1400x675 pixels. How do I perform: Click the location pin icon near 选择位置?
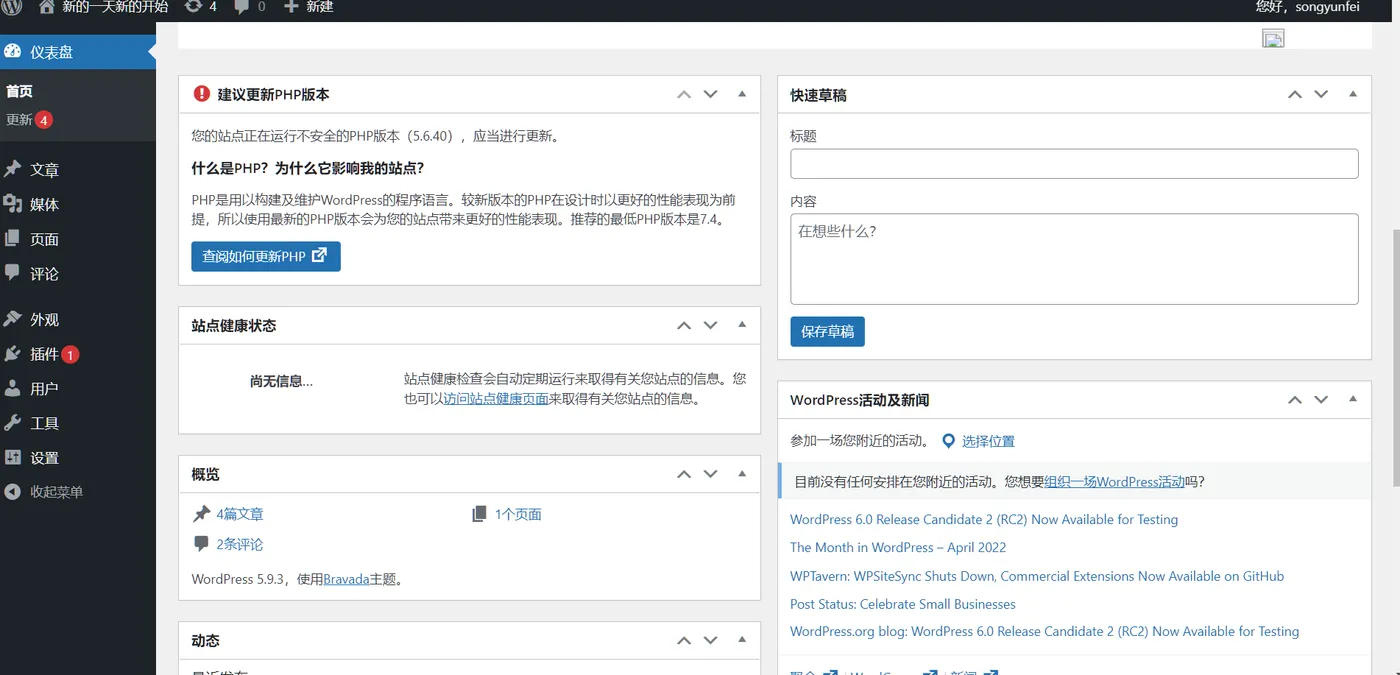[x=949, y=441]
